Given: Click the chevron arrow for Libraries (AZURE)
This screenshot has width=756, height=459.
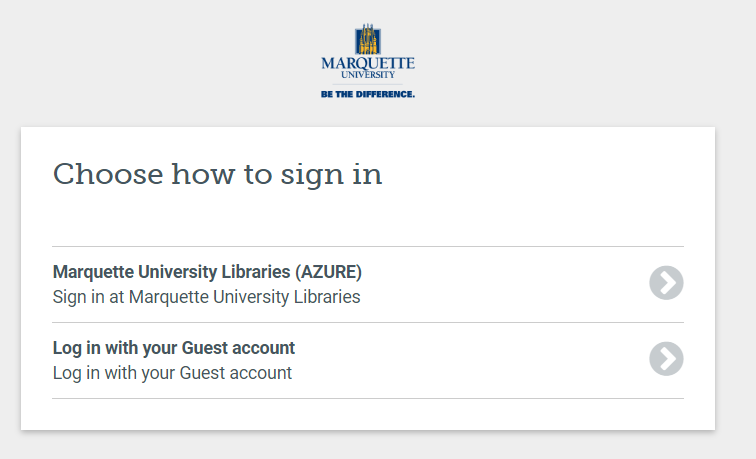Looking at the screenshot, I should coord(666,283).
